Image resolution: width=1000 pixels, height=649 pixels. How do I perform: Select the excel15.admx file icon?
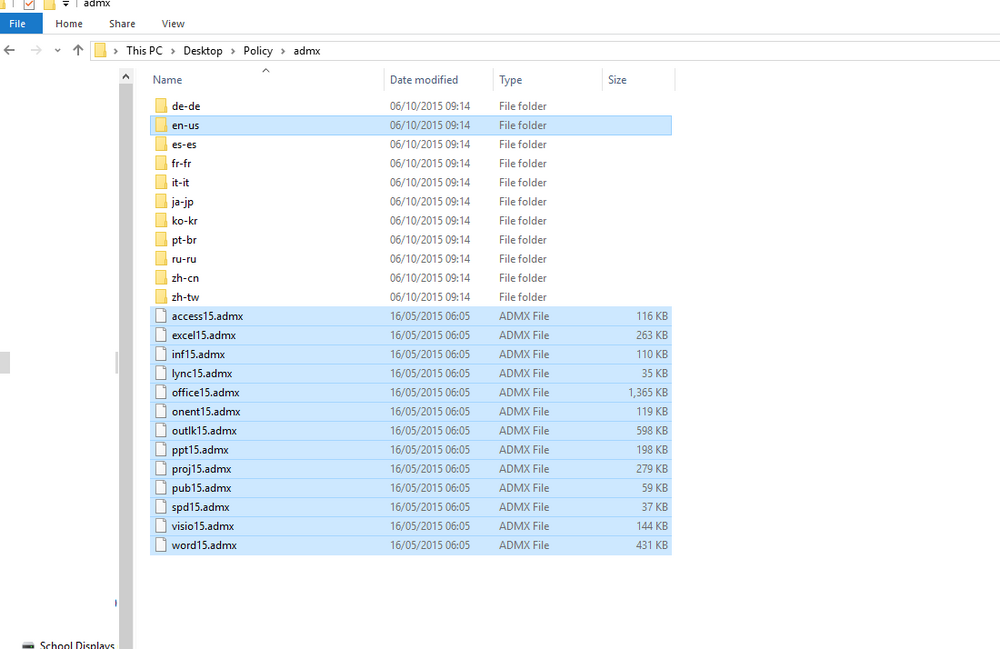coord(161,335)
